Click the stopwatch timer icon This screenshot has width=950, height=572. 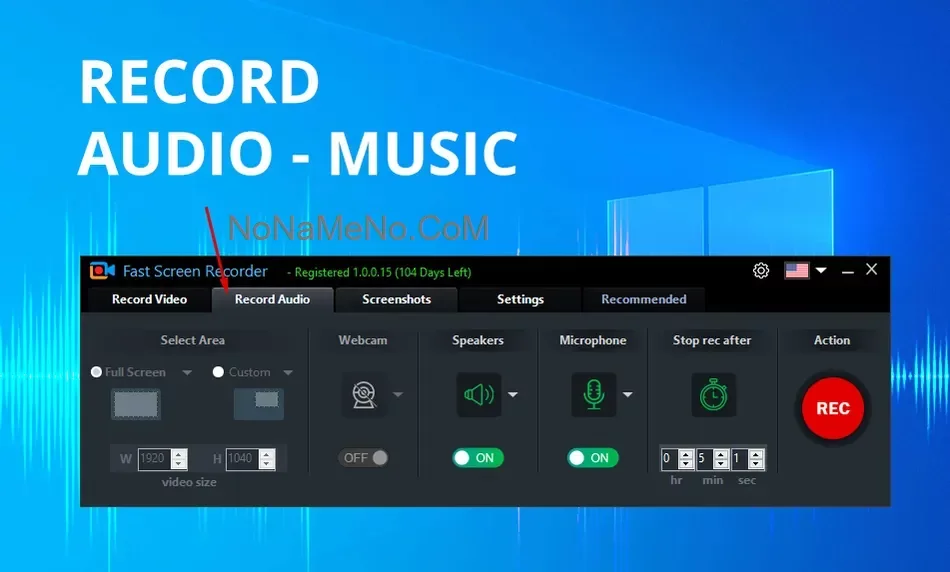pos(713,395)
